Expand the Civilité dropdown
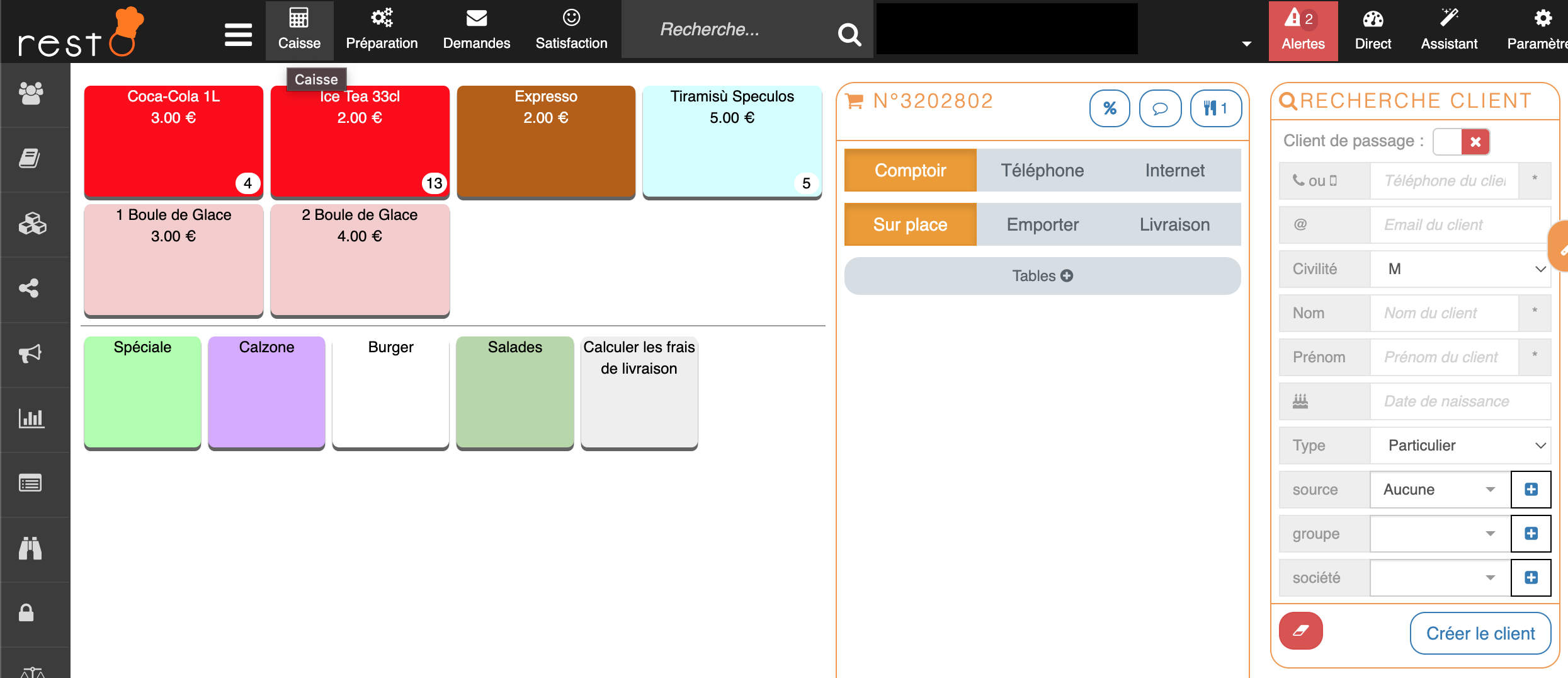Image resolution: width=1568 pixels, height=678 pixels. (x=1460, y=269)
